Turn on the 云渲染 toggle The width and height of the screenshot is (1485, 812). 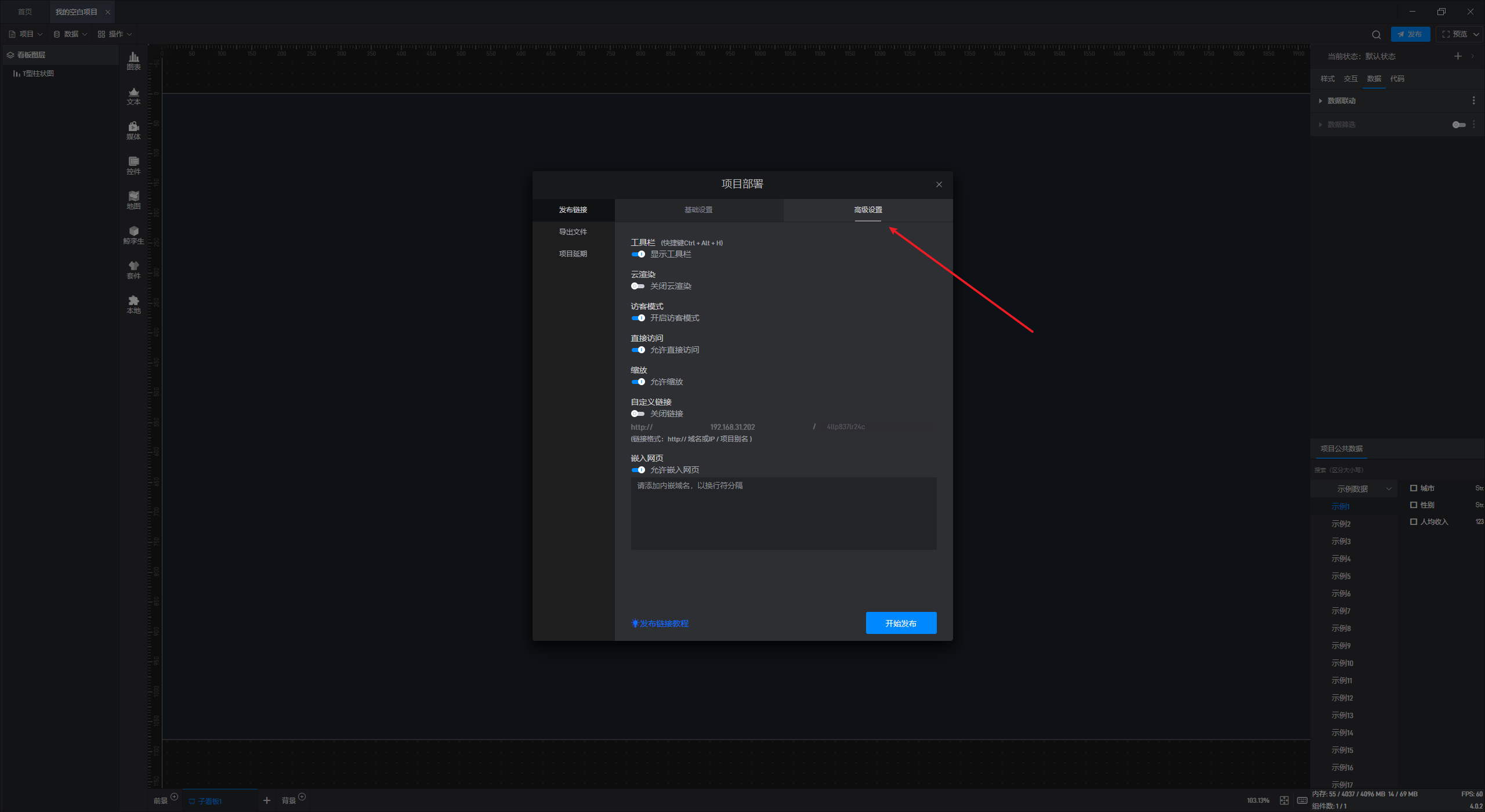click(638, 286)
